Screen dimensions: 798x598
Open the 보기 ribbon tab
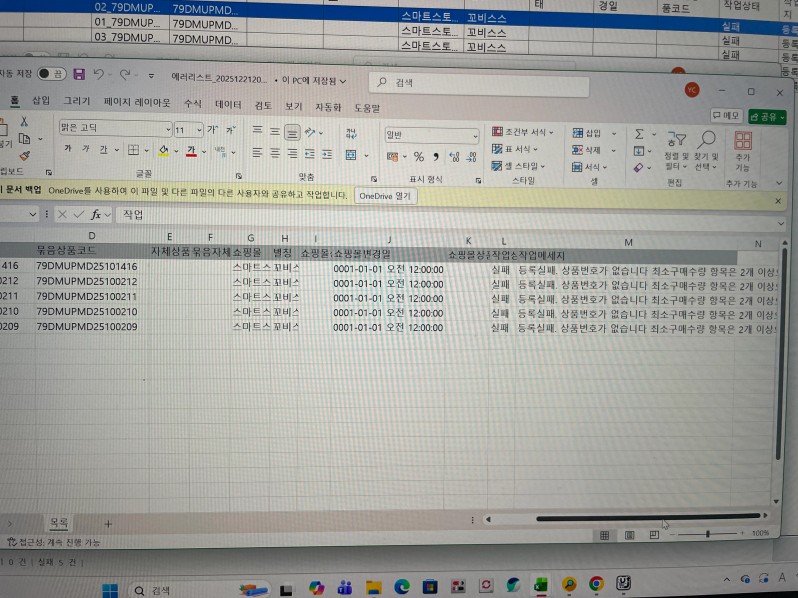[x=294, y=106]
